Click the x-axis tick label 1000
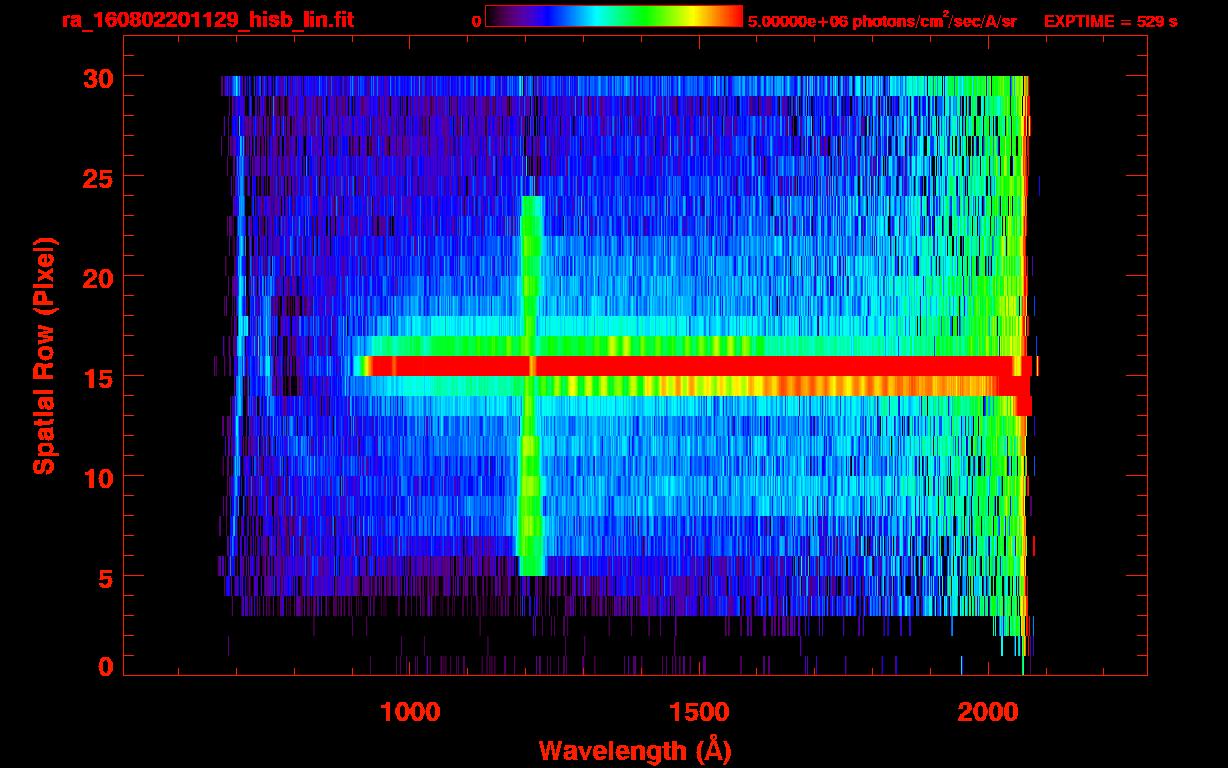This screenshot has height=768, width=1228. click(x=410, y=711)
